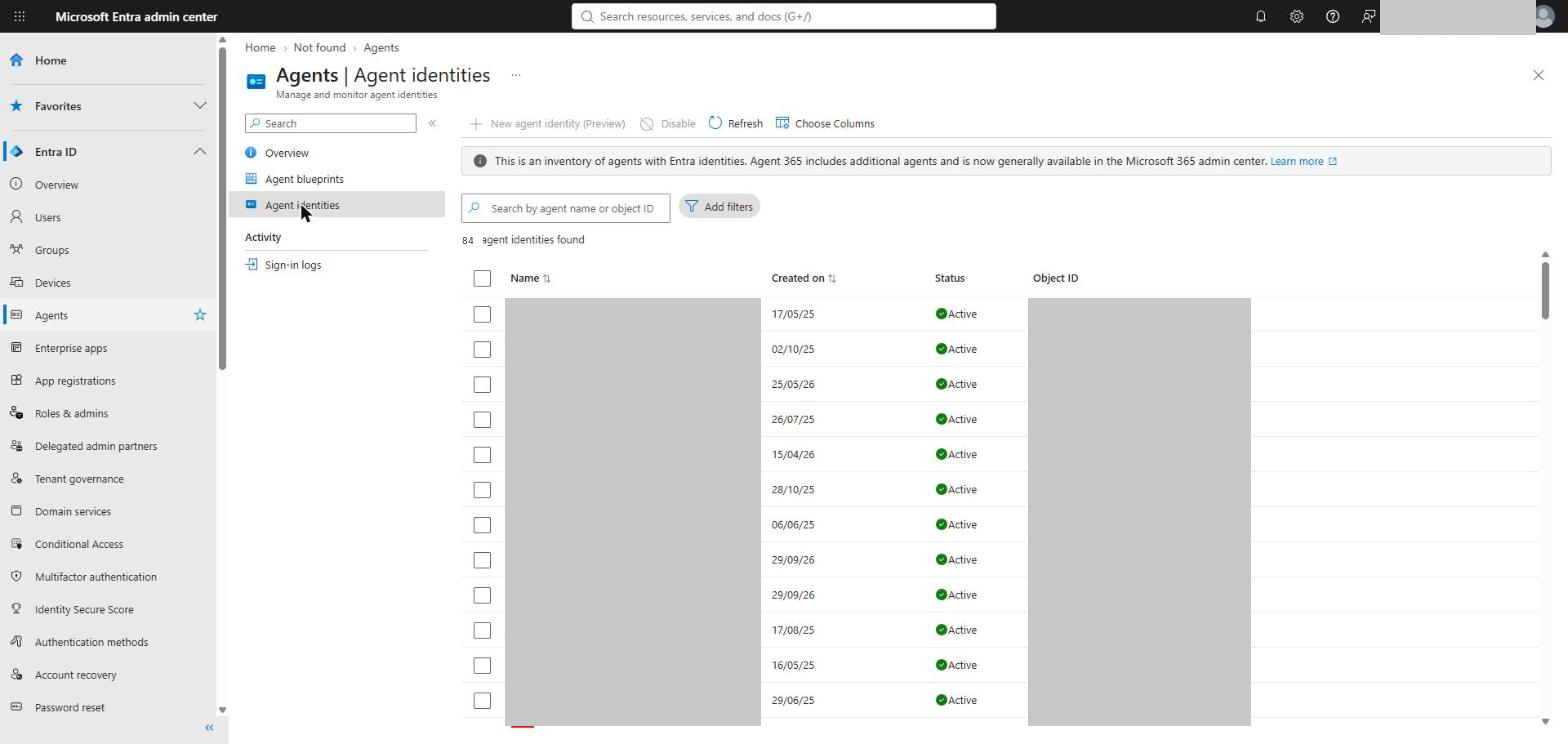
Task: Click Tenant governance icon
Action: point(16,479)
